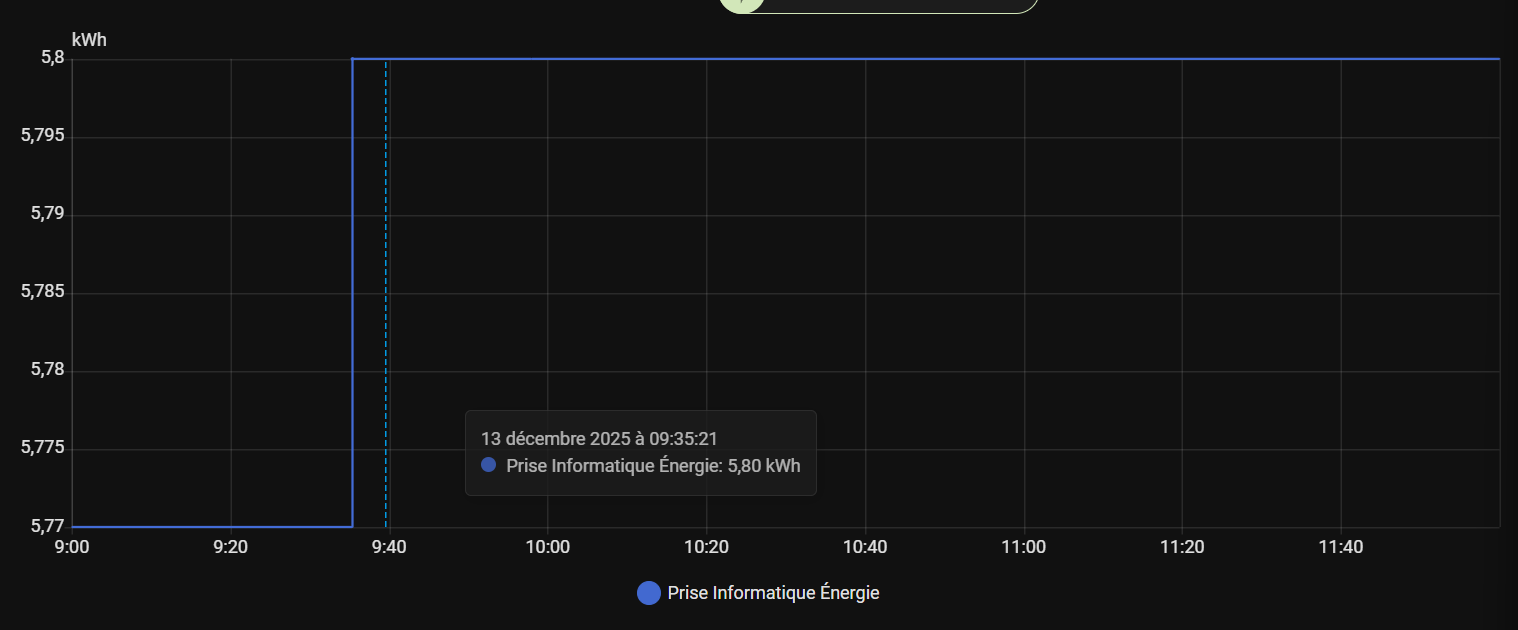Click the 9:20 time axis label
The image size is (1518, 630).
[x=231, y=547]
